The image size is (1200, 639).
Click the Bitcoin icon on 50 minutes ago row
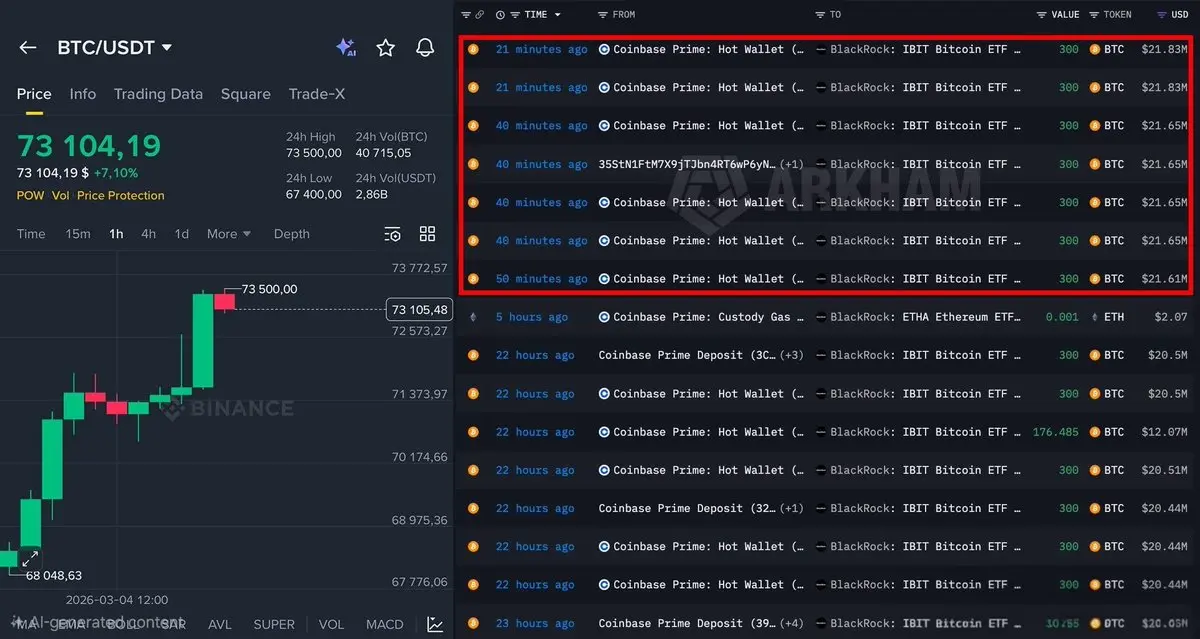coord(473,279)
